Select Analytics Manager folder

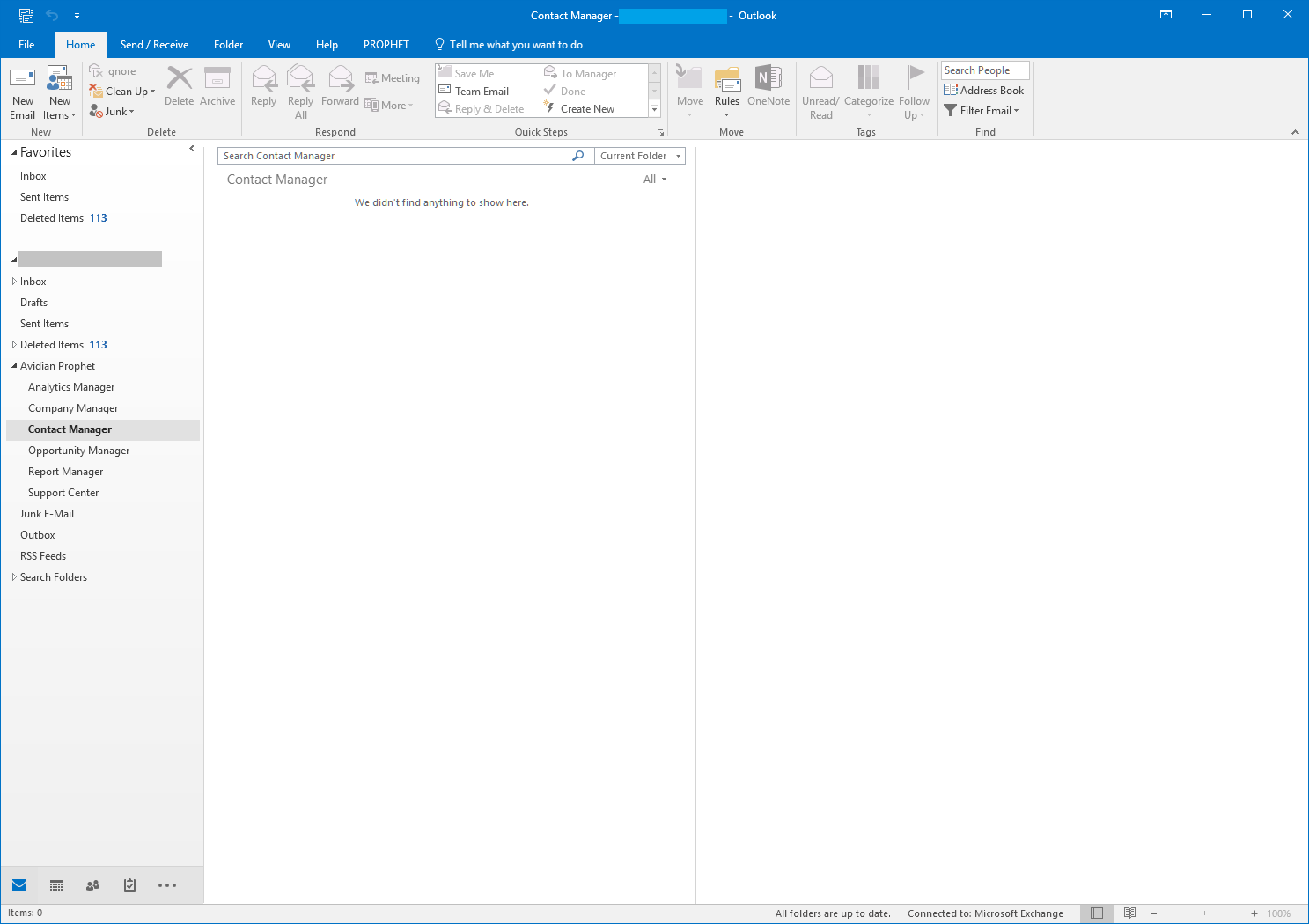pos(71,387)
